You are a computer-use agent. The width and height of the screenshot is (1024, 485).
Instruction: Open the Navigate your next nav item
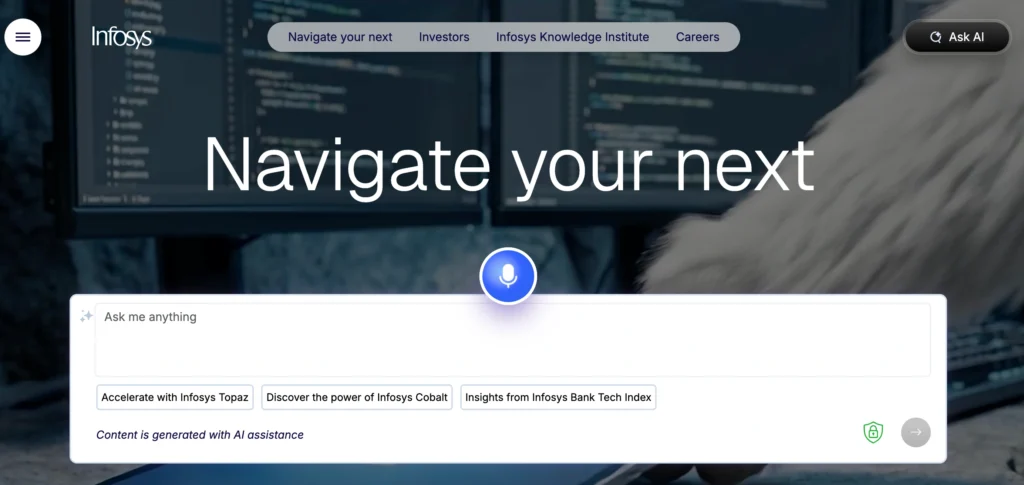click(x=340, y=37)
